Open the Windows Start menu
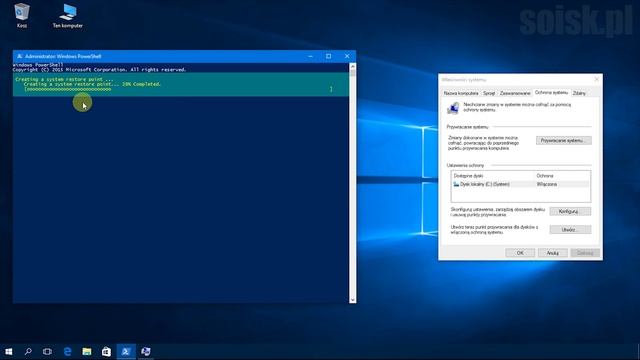The height and width of the screenshot is (360, 640). (x=9, y=351)
